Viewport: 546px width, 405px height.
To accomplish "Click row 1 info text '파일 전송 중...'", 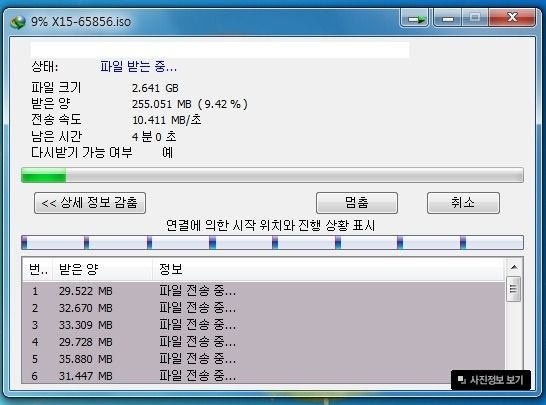I will tap(198, 290).
